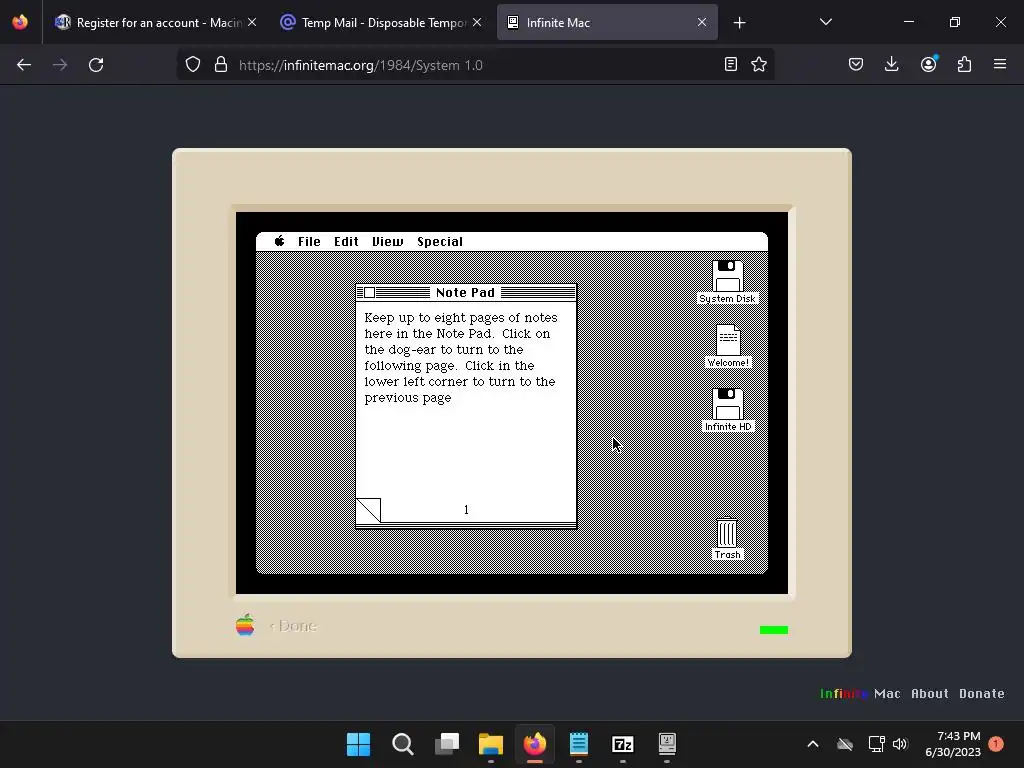The image size is (1024, 768).
Task: Click the Firefox taskbar icon
Action: click(x=535, y=744)
